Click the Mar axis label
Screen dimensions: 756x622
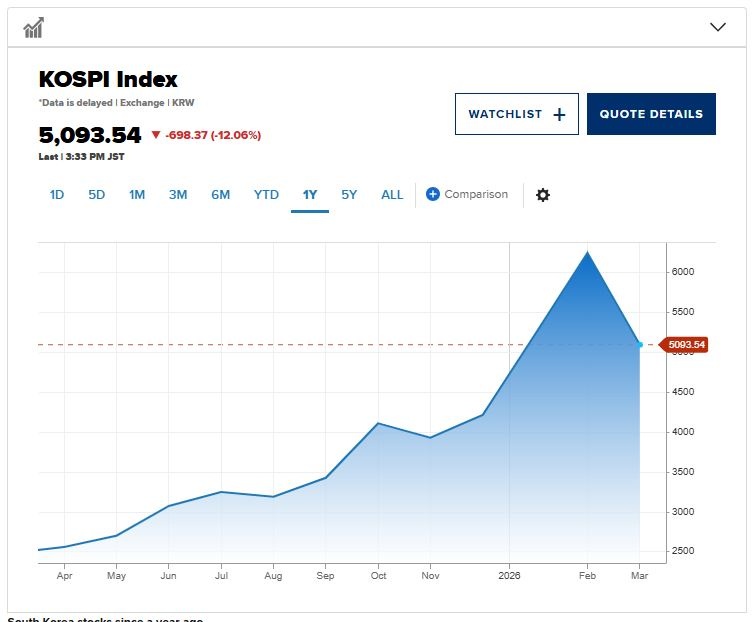[639, 576]
